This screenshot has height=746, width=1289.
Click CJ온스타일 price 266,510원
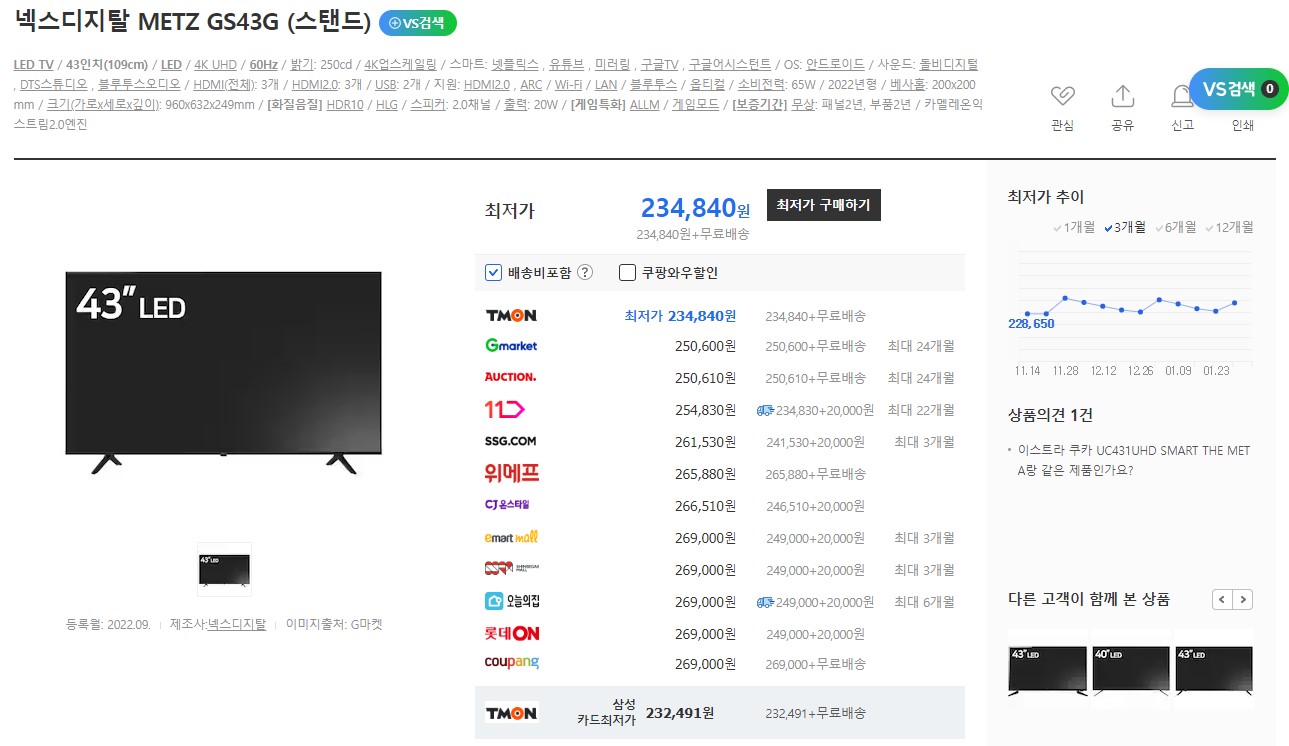705,506
